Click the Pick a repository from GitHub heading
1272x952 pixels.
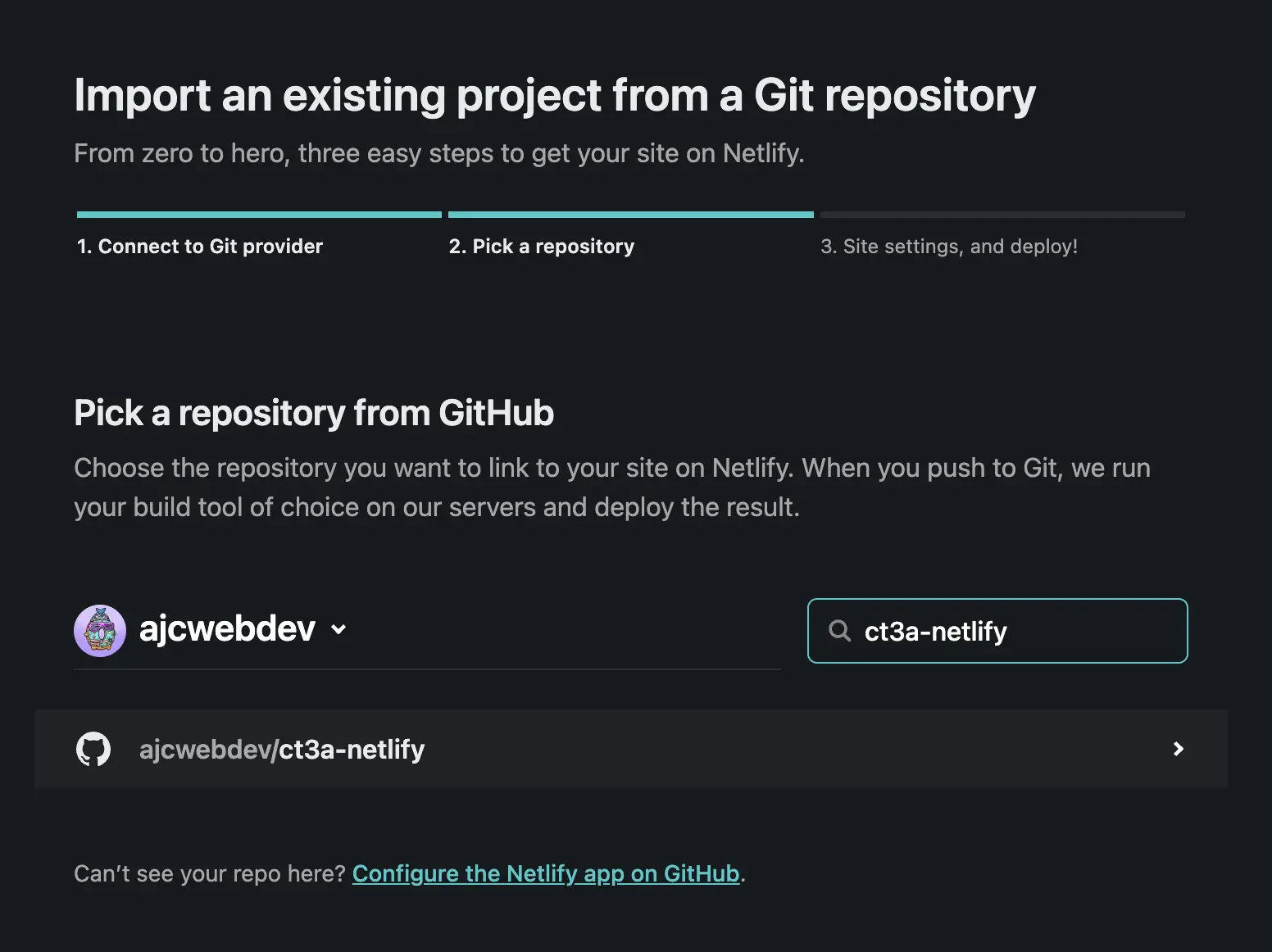tap(314, 413)
